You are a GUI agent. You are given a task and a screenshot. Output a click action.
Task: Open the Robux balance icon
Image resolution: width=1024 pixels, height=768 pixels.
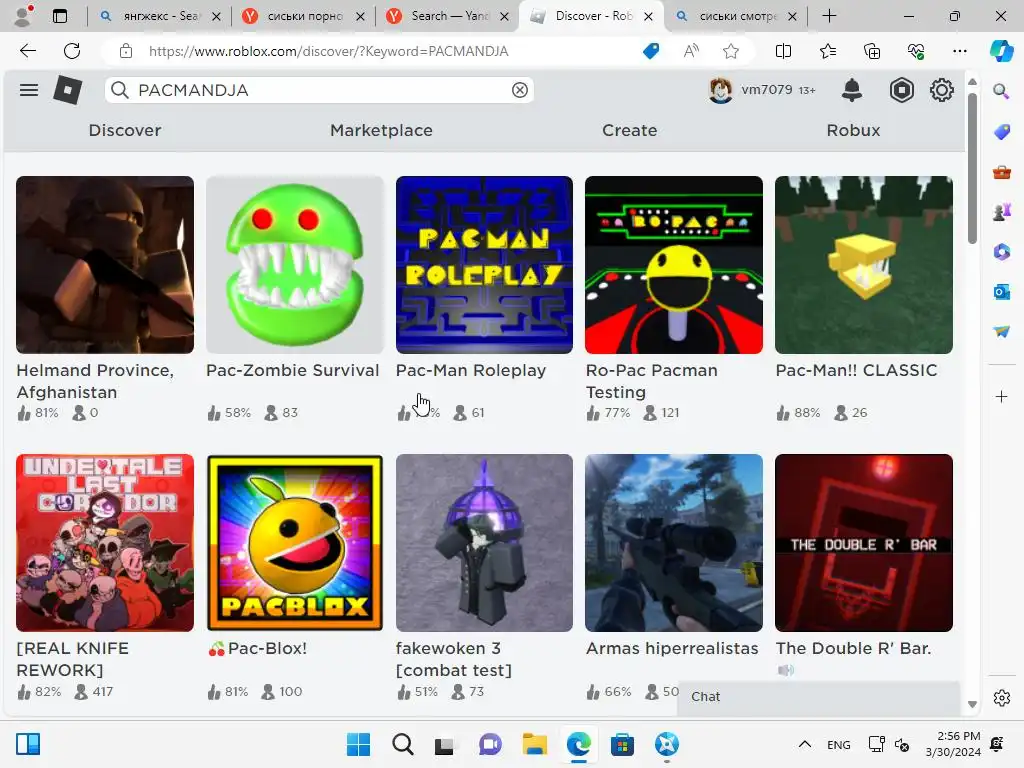coord(901,90)
